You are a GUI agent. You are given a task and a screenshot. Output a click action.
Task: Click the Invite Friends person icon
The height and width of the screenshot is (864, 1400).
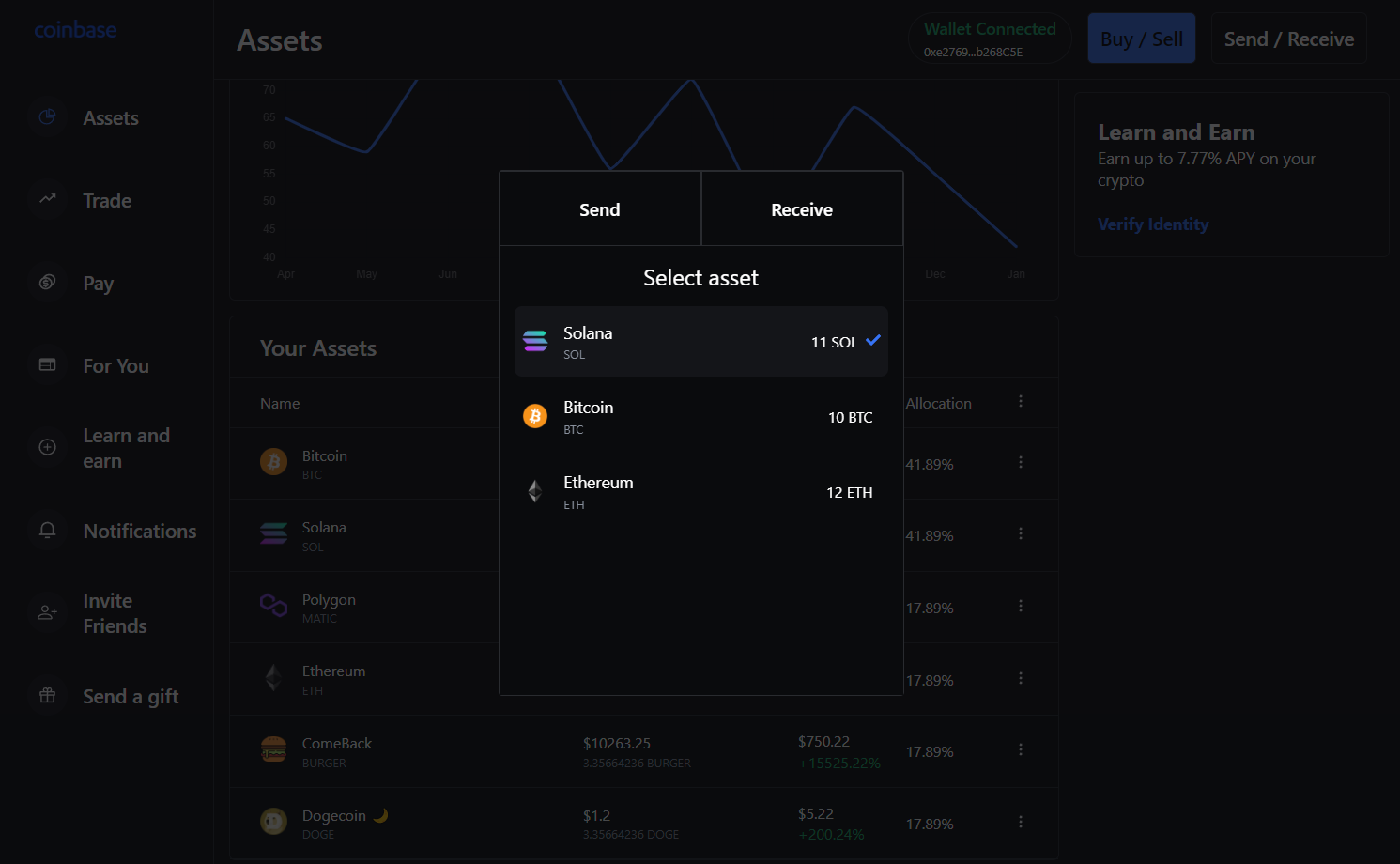click(x=47, y=612)
